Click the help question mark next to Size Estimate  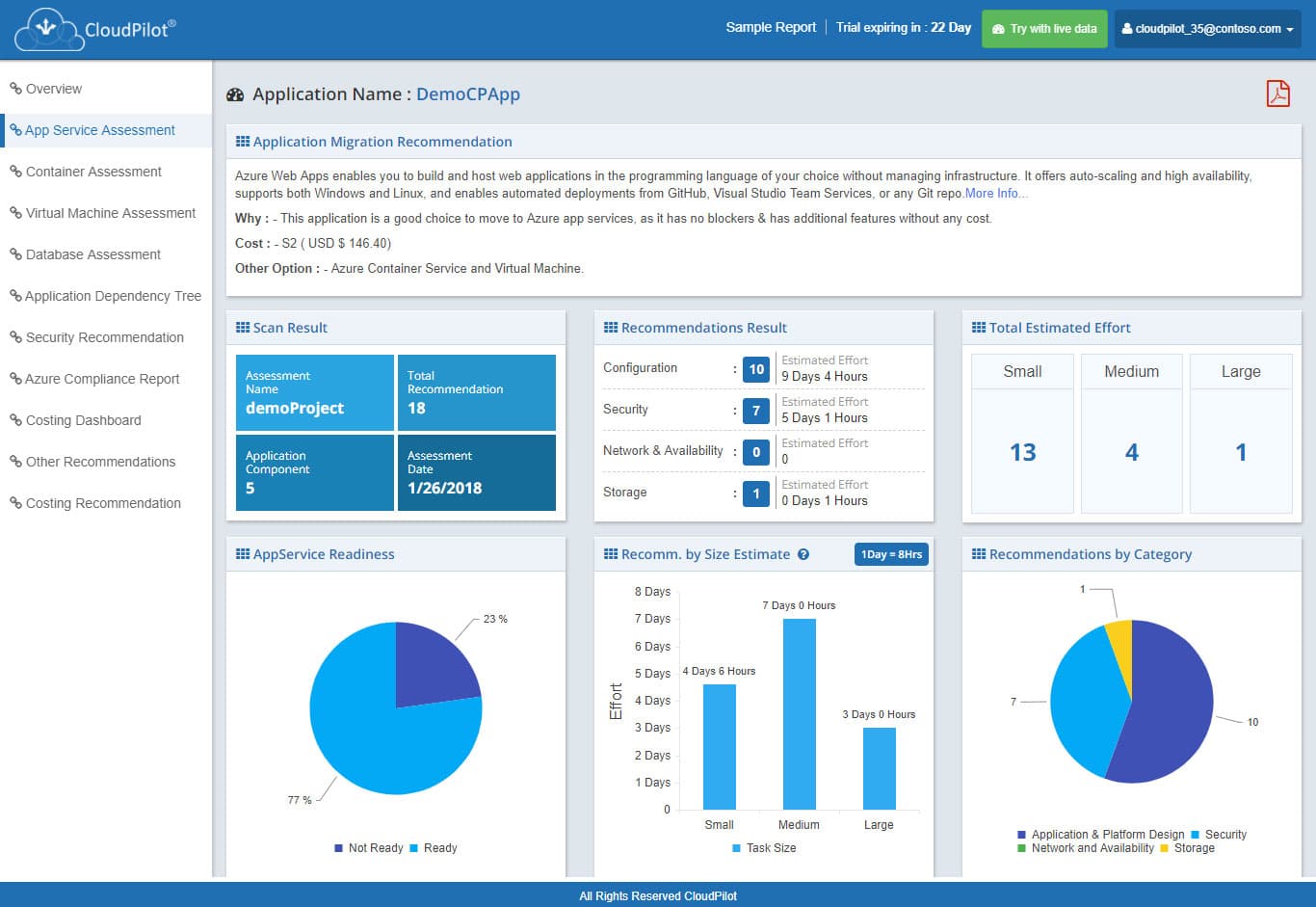point(803,554)
